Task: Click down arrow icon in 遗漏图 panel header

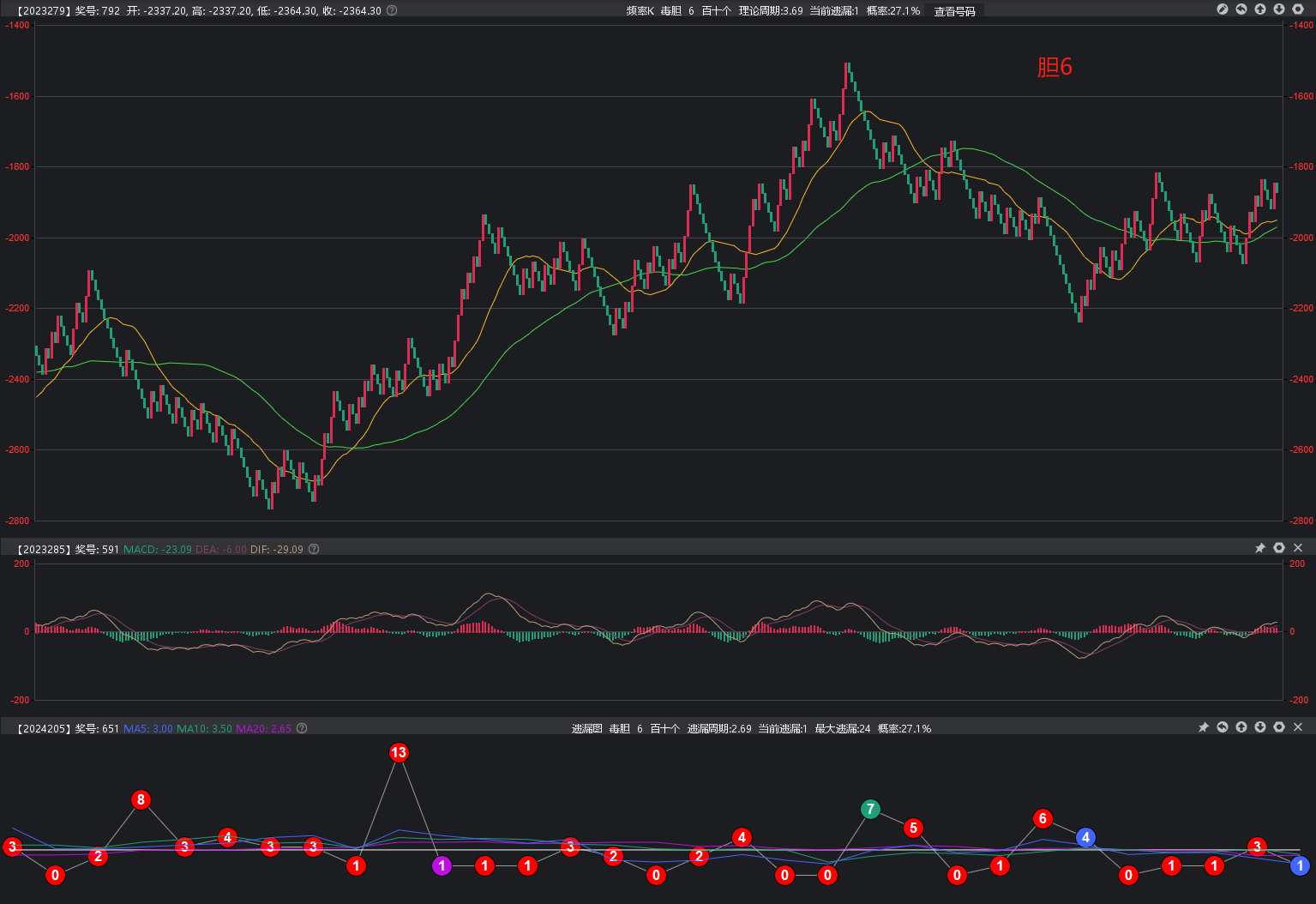Action: pyautogui.click(x=1260, y=727)
